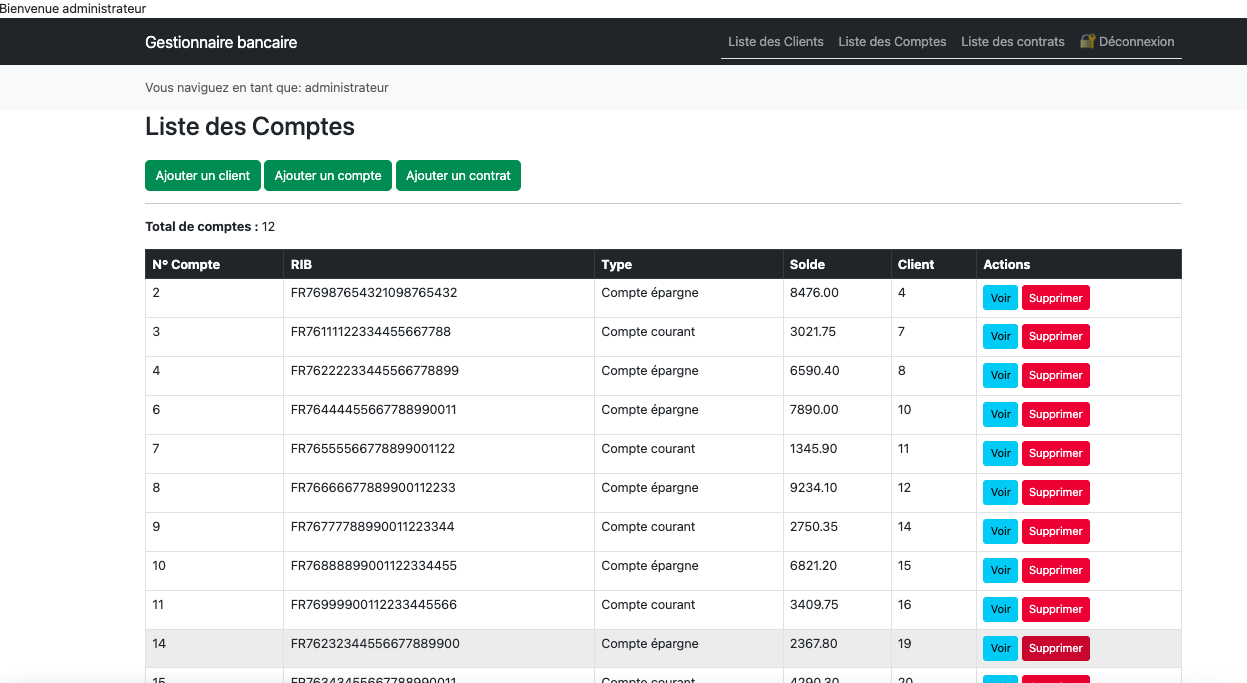Click Supprimer for account number 11
The width and height of the screenshot is (1247, 683).
point(1055,610)
